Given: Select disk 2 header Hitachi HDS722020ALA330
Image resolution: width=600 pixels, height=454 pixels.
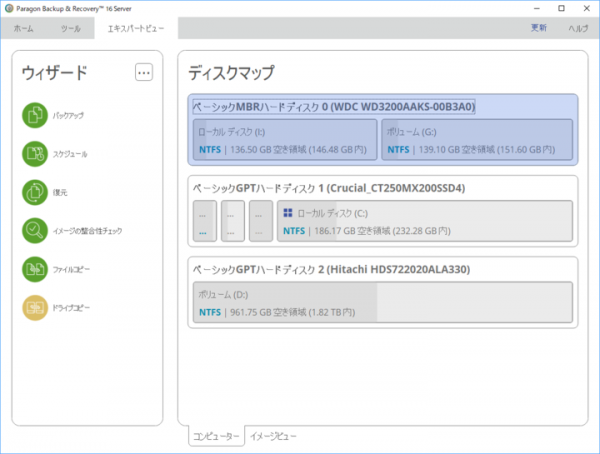Looking at the screenshot, I should pyautogui.click(x=331, y=269).
